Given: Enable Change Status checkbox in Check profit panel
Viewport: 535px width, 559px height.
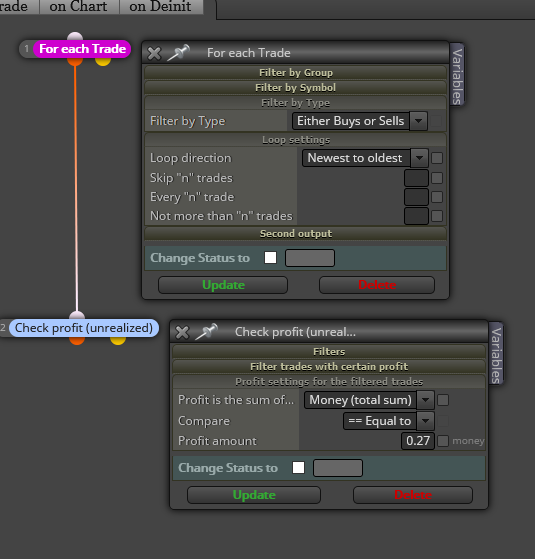Looking at the screenshot, I should point(298,467).
